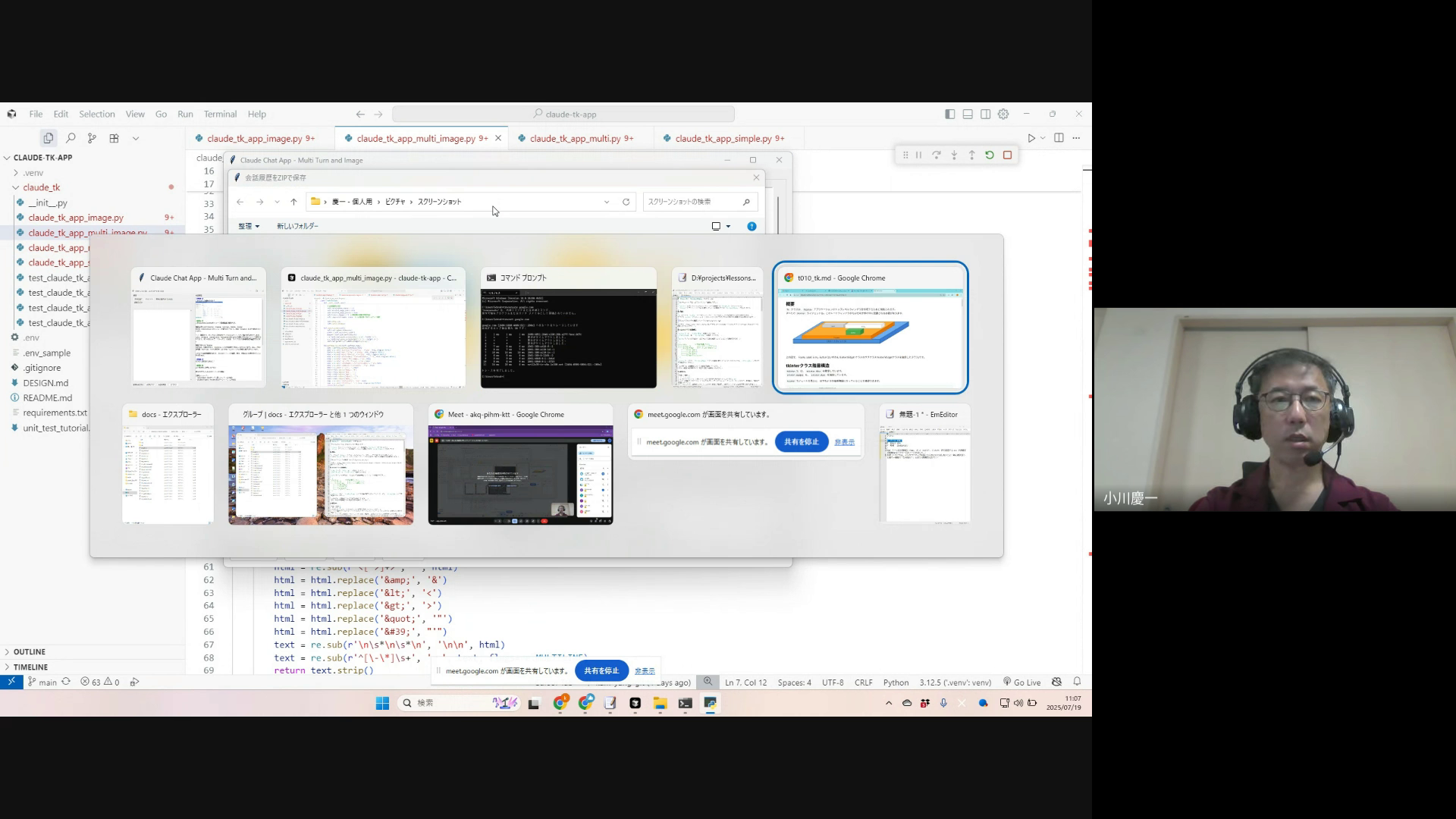Click the debug Step Over icon

937,155
